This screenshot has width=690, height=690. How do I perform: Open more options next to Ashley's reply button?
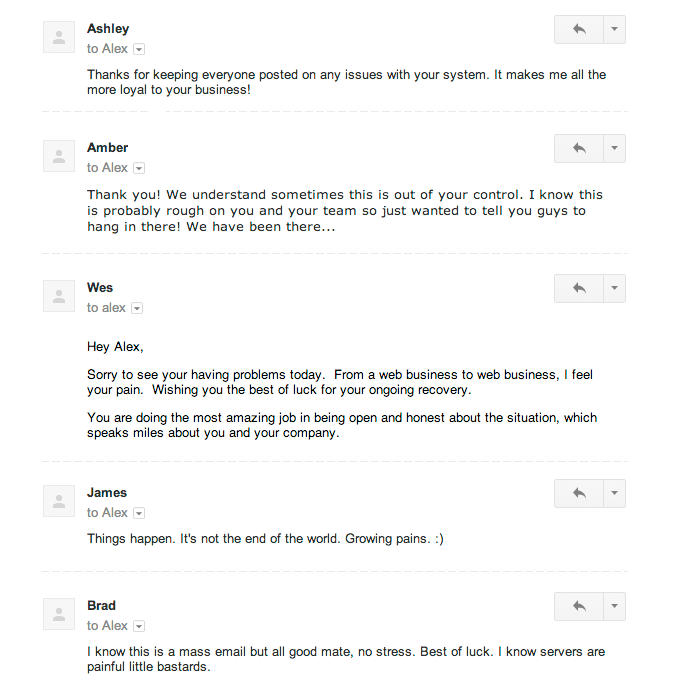pyautogui.click(x=615, y=29)
